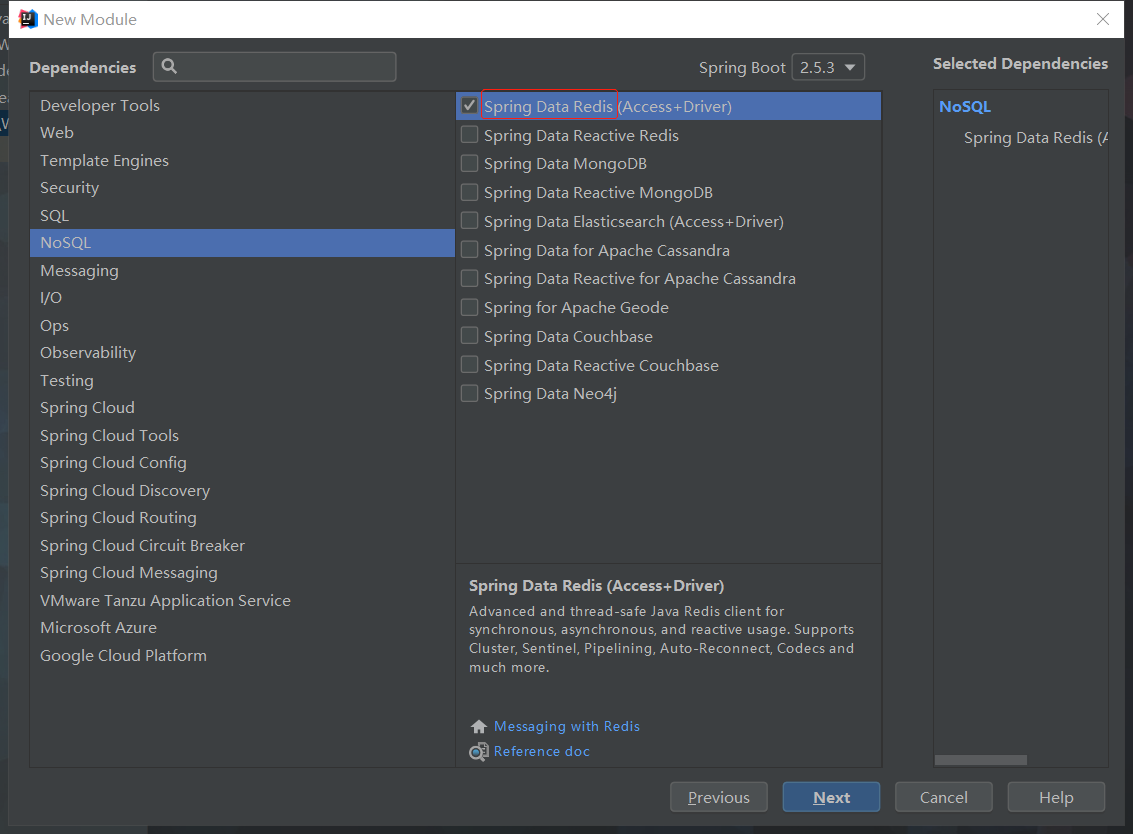
Task: Select I/O category
Action: click(x=242, y=298)
